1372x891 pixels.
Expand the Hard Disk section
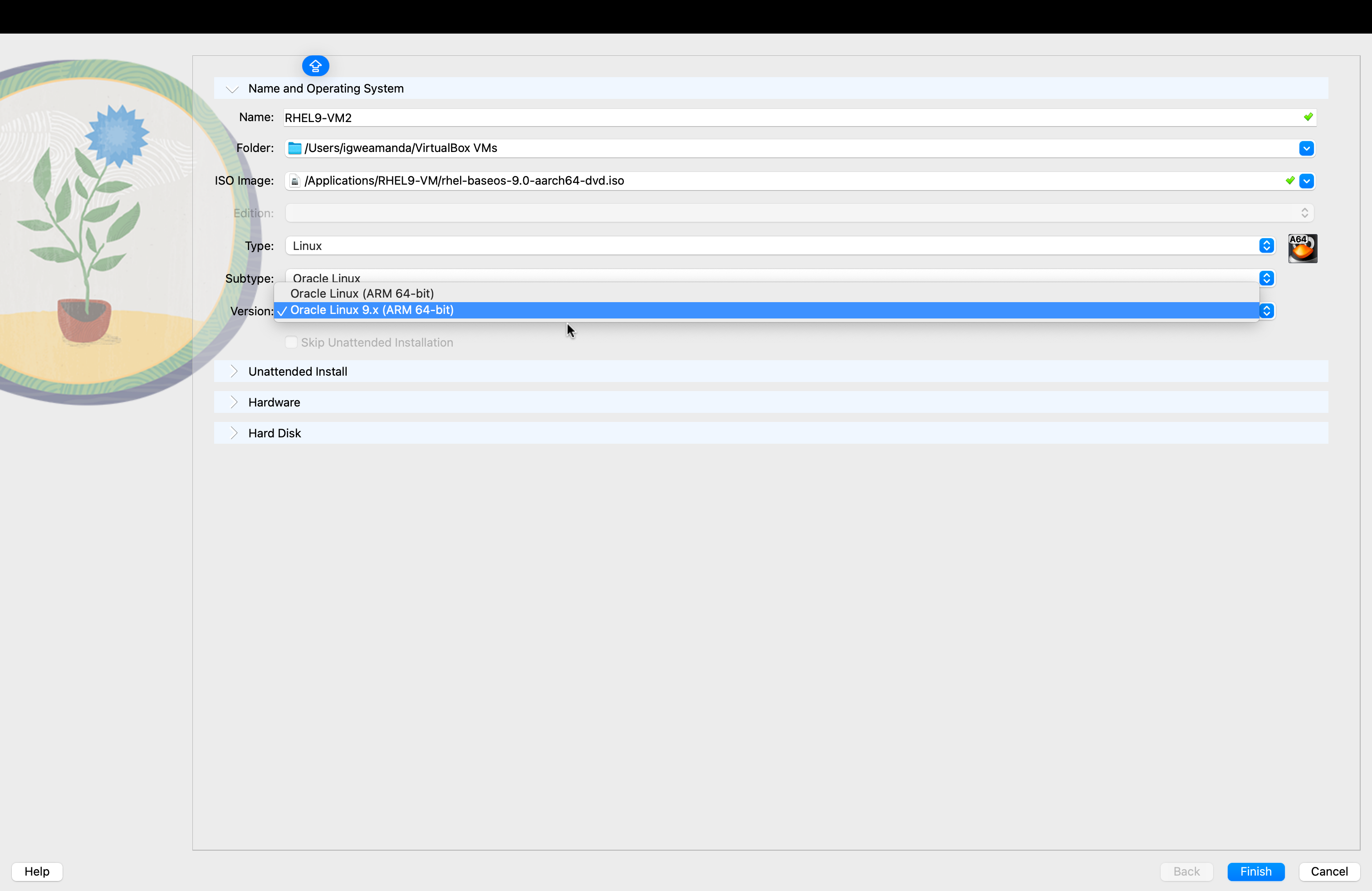[x=234, y=433]
